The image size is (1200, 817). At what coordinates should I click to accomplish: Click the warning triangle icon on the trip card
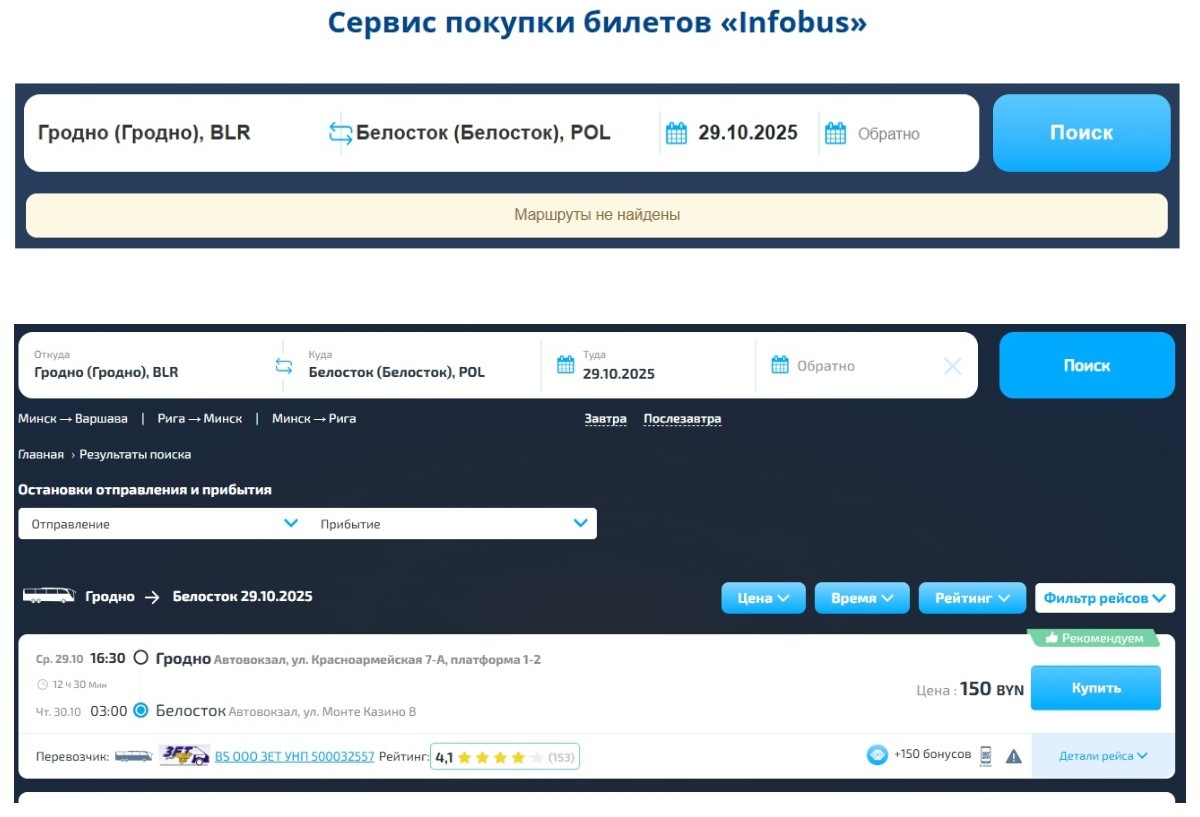(x=1013, y=756)
